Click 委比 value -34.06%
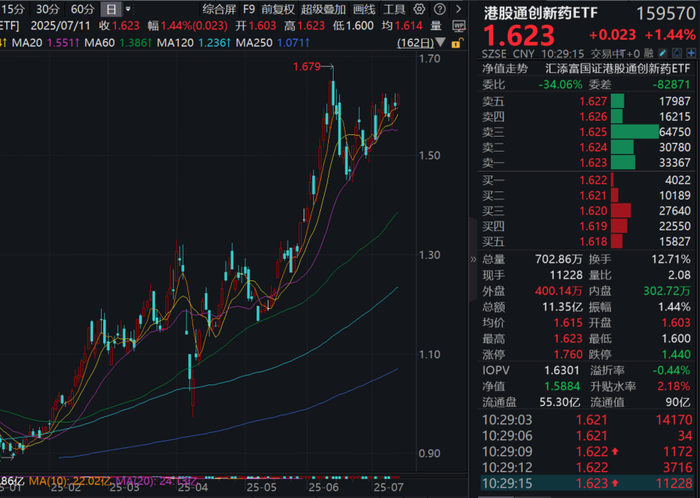700x498 pixels. (560, 84)
